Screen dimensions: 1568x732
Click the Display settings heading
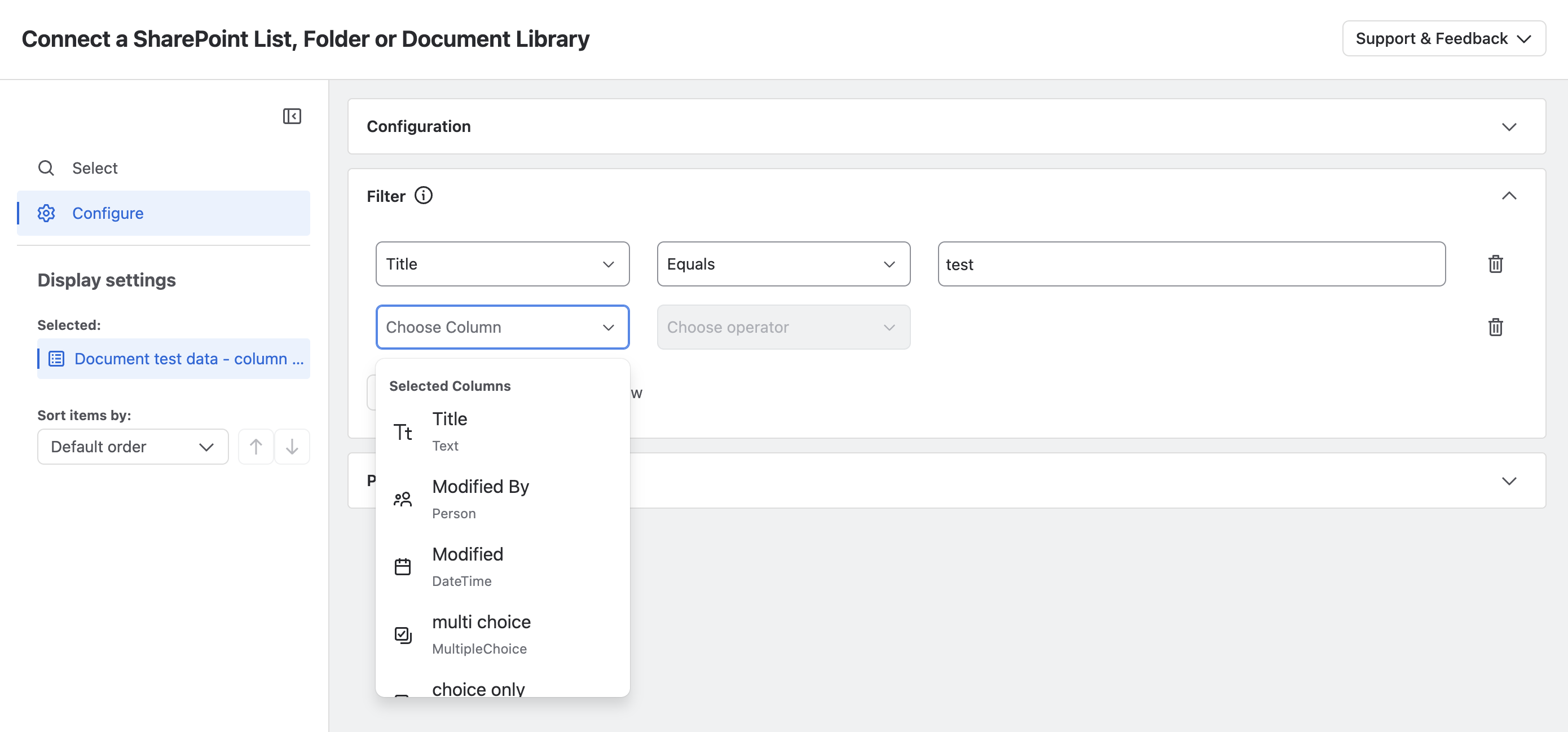pos(107,280)
